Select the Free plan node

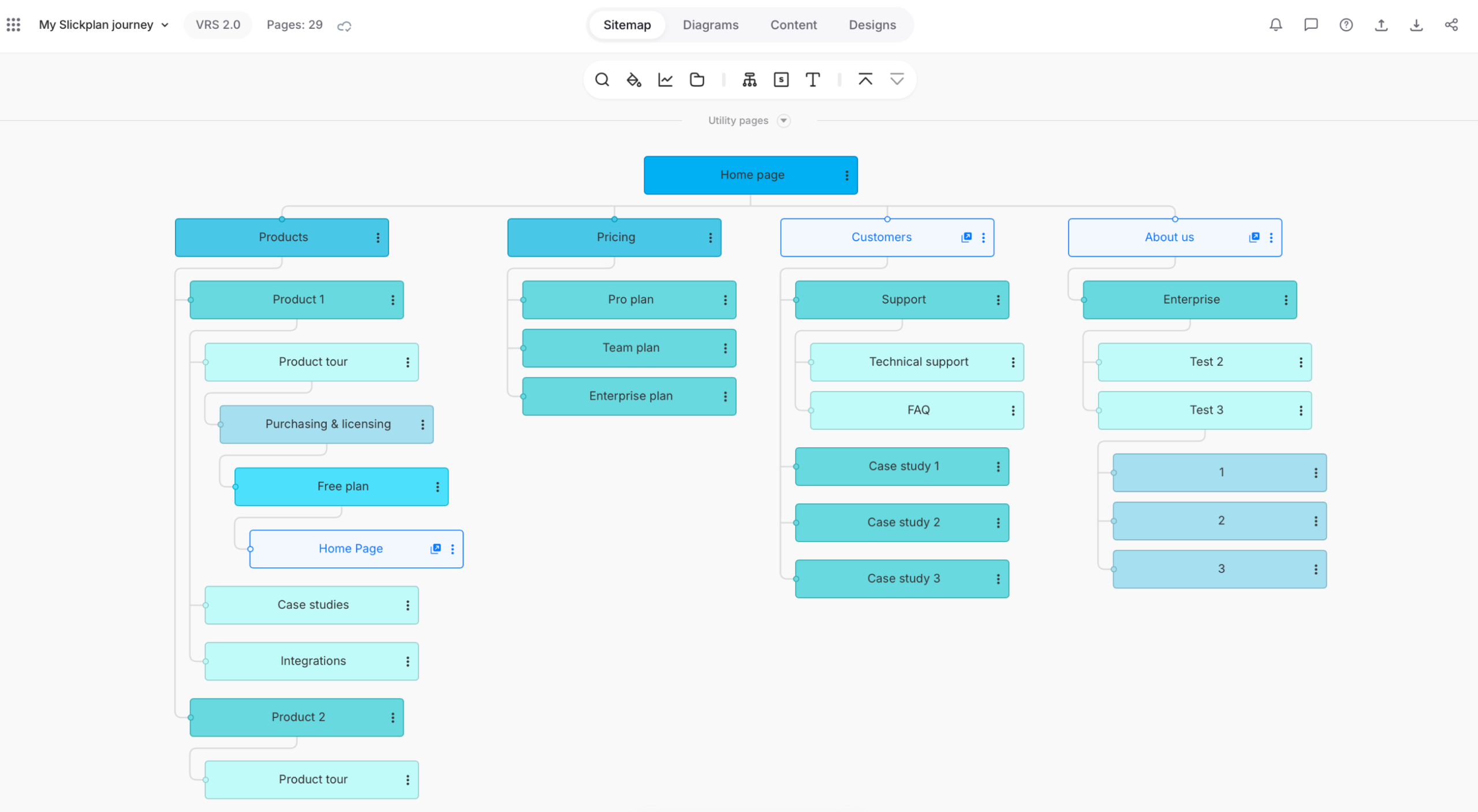pyautogui.click(x=341, y=487)
